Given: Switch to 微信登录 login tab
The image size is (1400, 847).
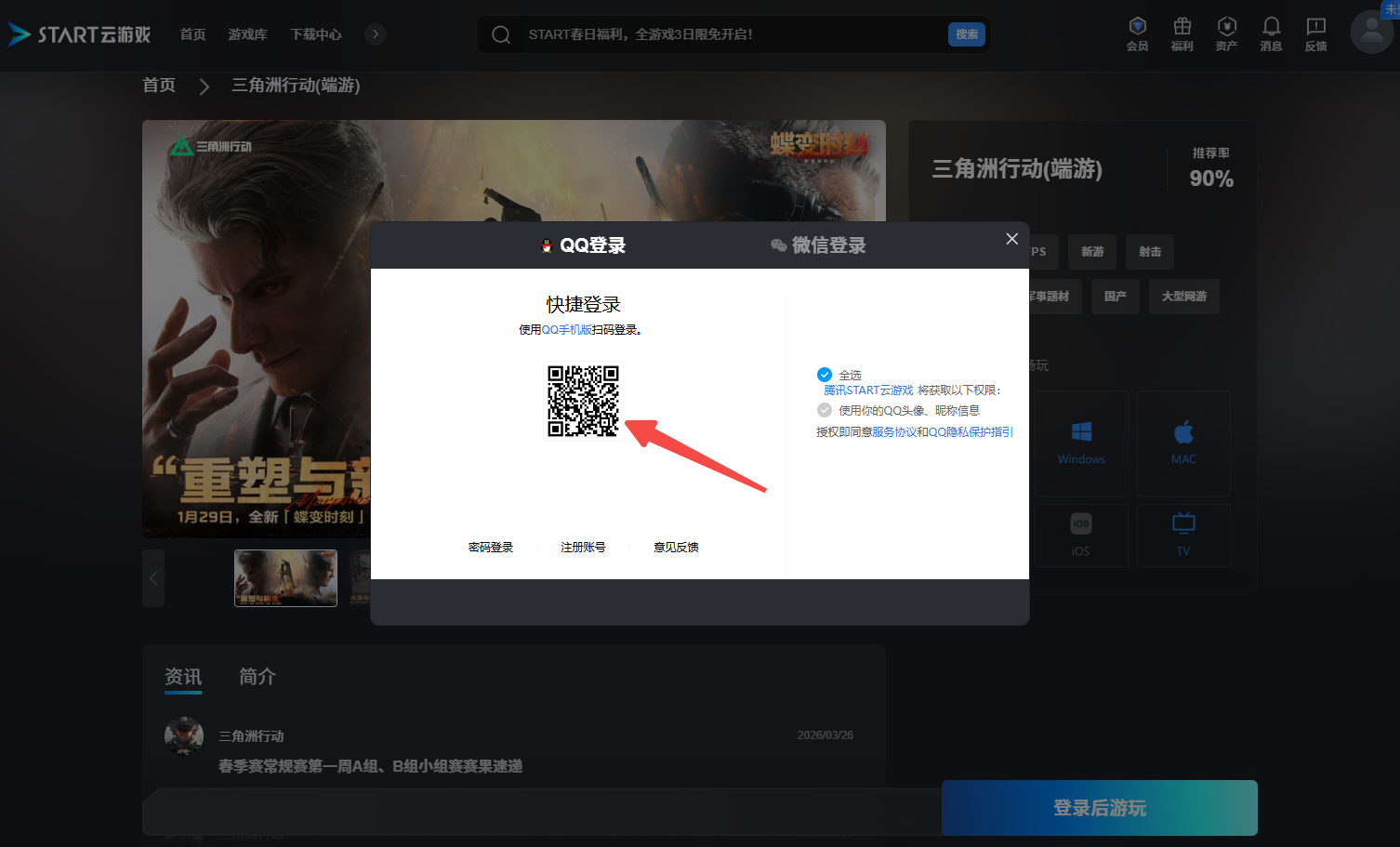Looking at the screenshot, I should pyautogui.click(x=817, y=245).
